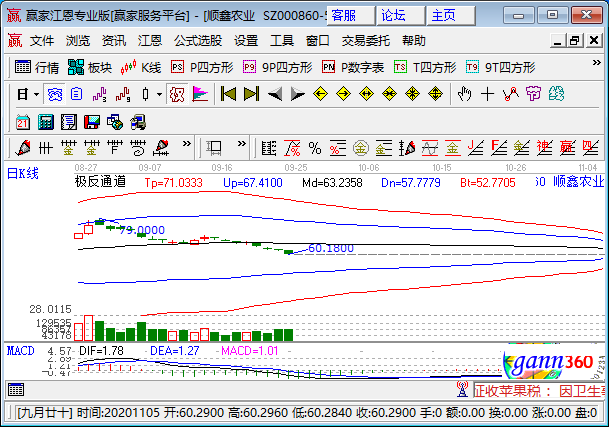Viewport: 609px width, 427px height.
Task: Open the 帮助 help menu
Action: point(414,40)
